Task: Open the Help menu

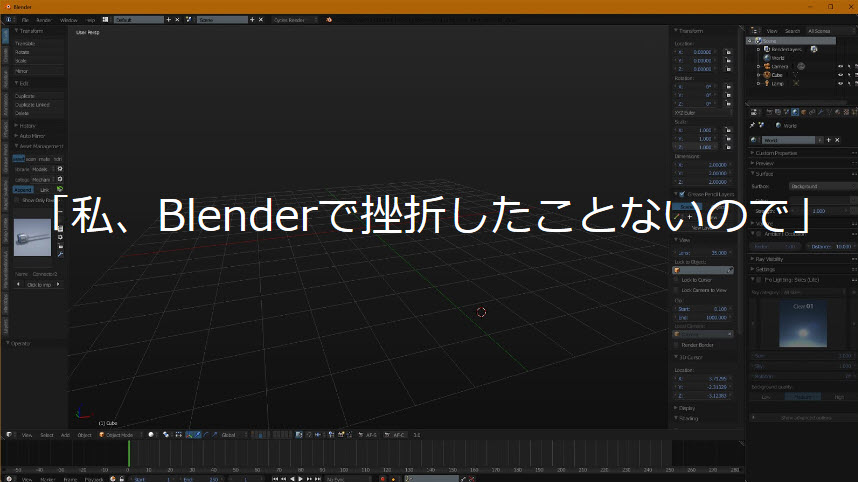Action: coord(90,20)
